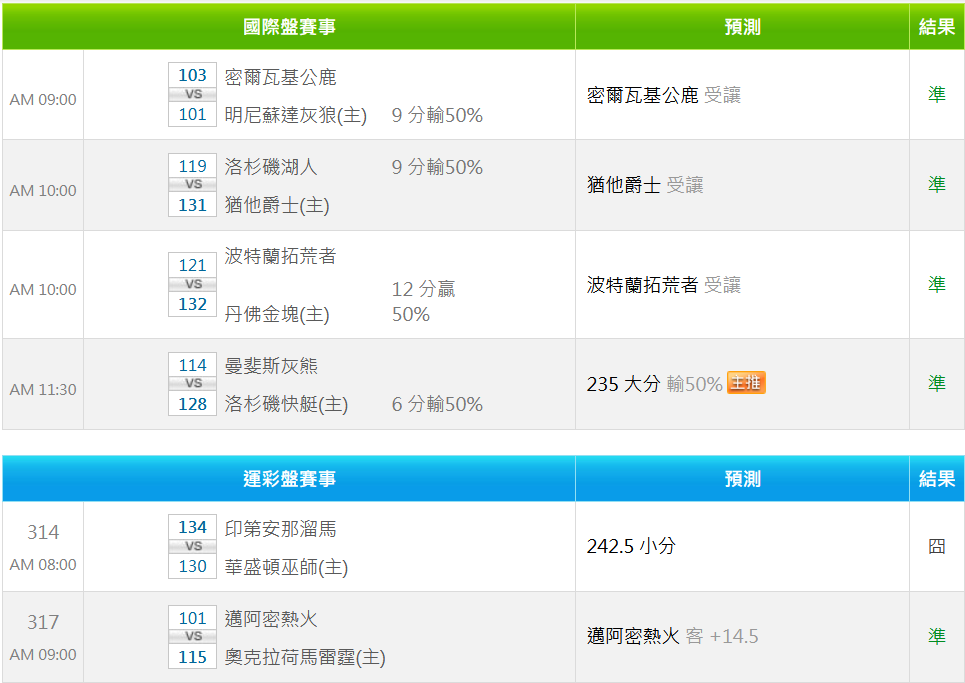965x683 pixels.
Task: Click result 準 in 密爾瓦基公鹿 row
Action: click(937, 94)
